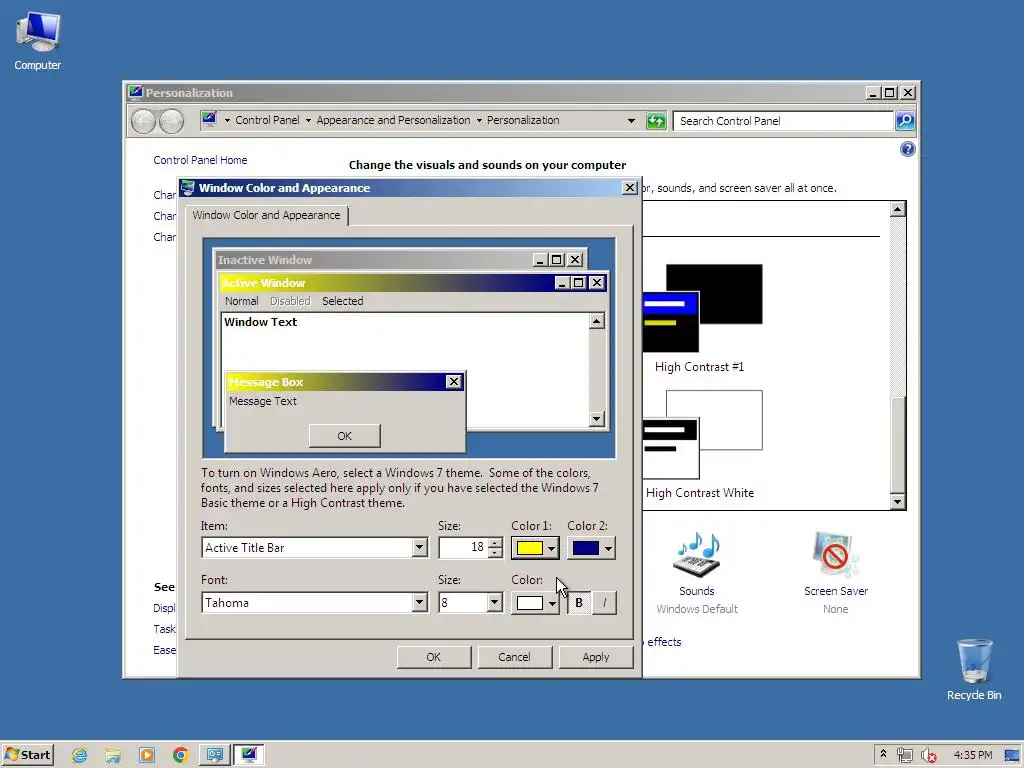Open the Start menu
The image size is (1024, 768).
pos(27,755)
